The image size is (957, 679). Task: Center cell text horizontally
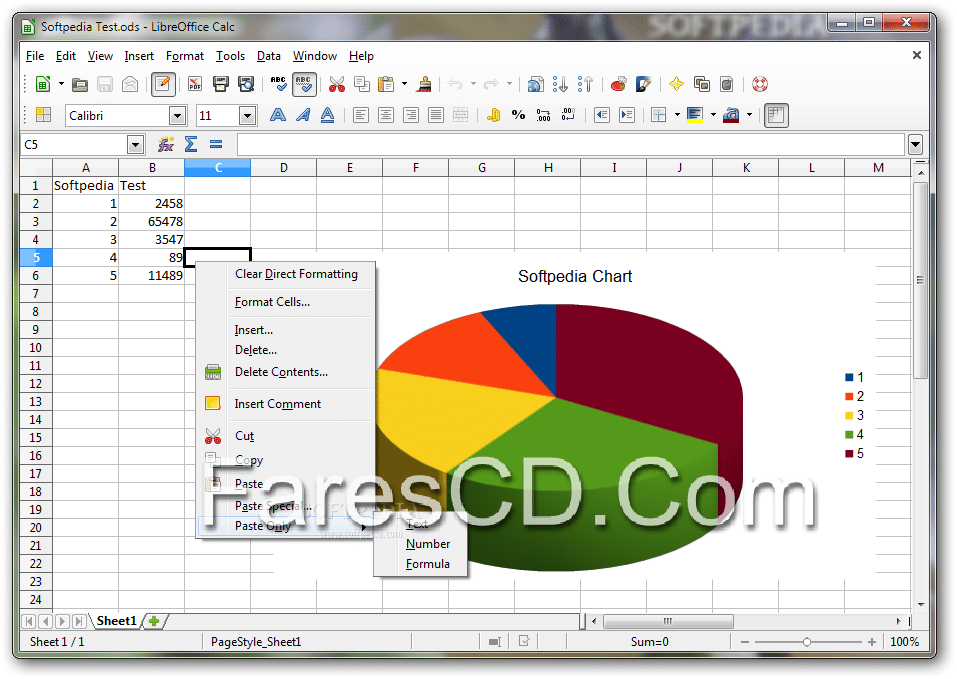[386, 115]
